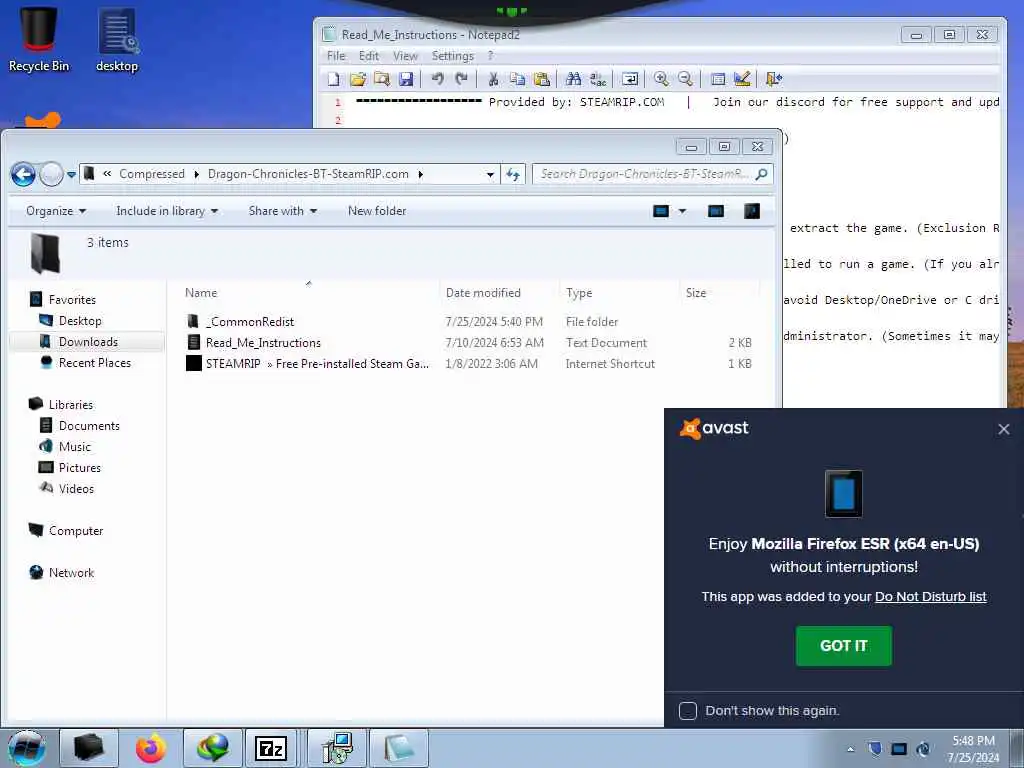
Task: Open the Edit menu in Notepad2
Action: coord(369,56)
